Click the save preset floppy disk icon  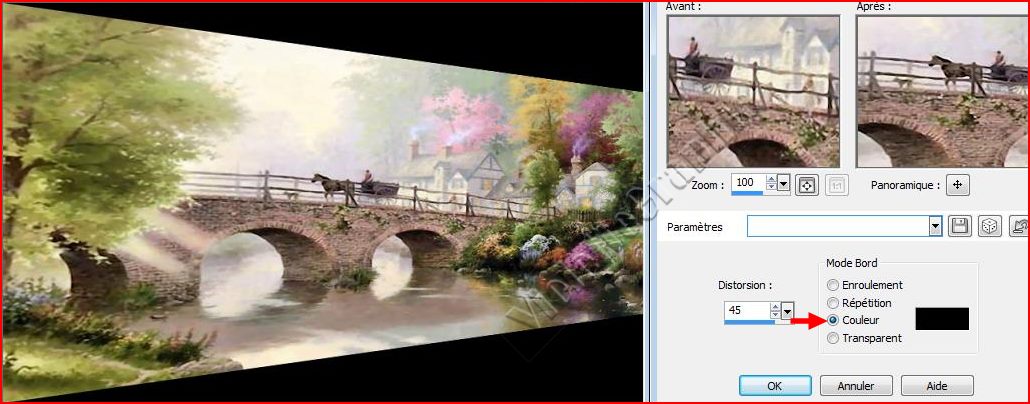[x=960, y=227]
